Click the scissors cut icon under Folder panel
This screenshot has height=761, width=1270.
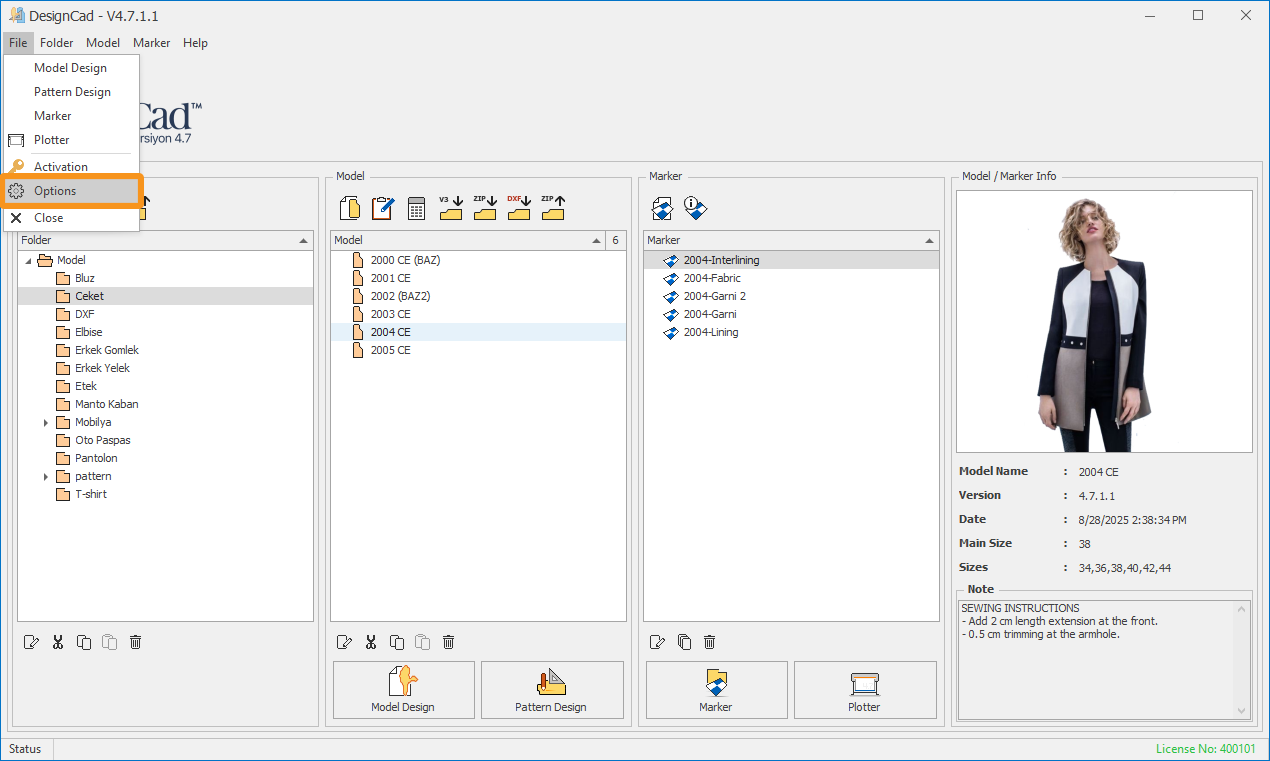pyautogui.click(x=58, y=642)
